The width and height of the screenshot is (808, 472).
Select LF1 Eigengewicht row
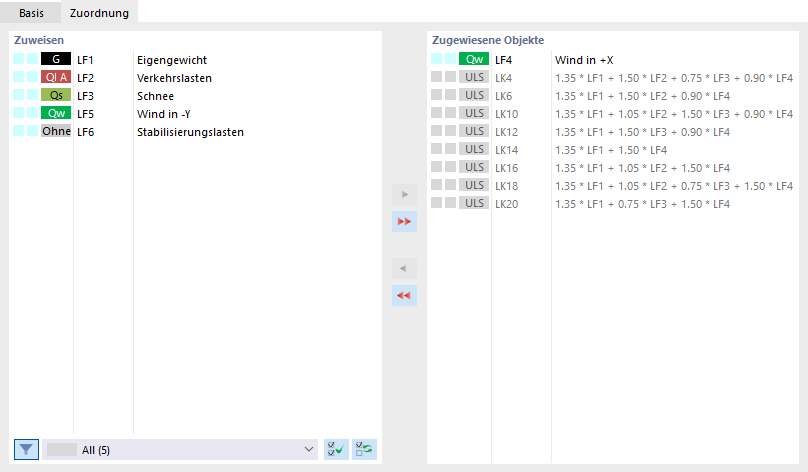[196, 60]
